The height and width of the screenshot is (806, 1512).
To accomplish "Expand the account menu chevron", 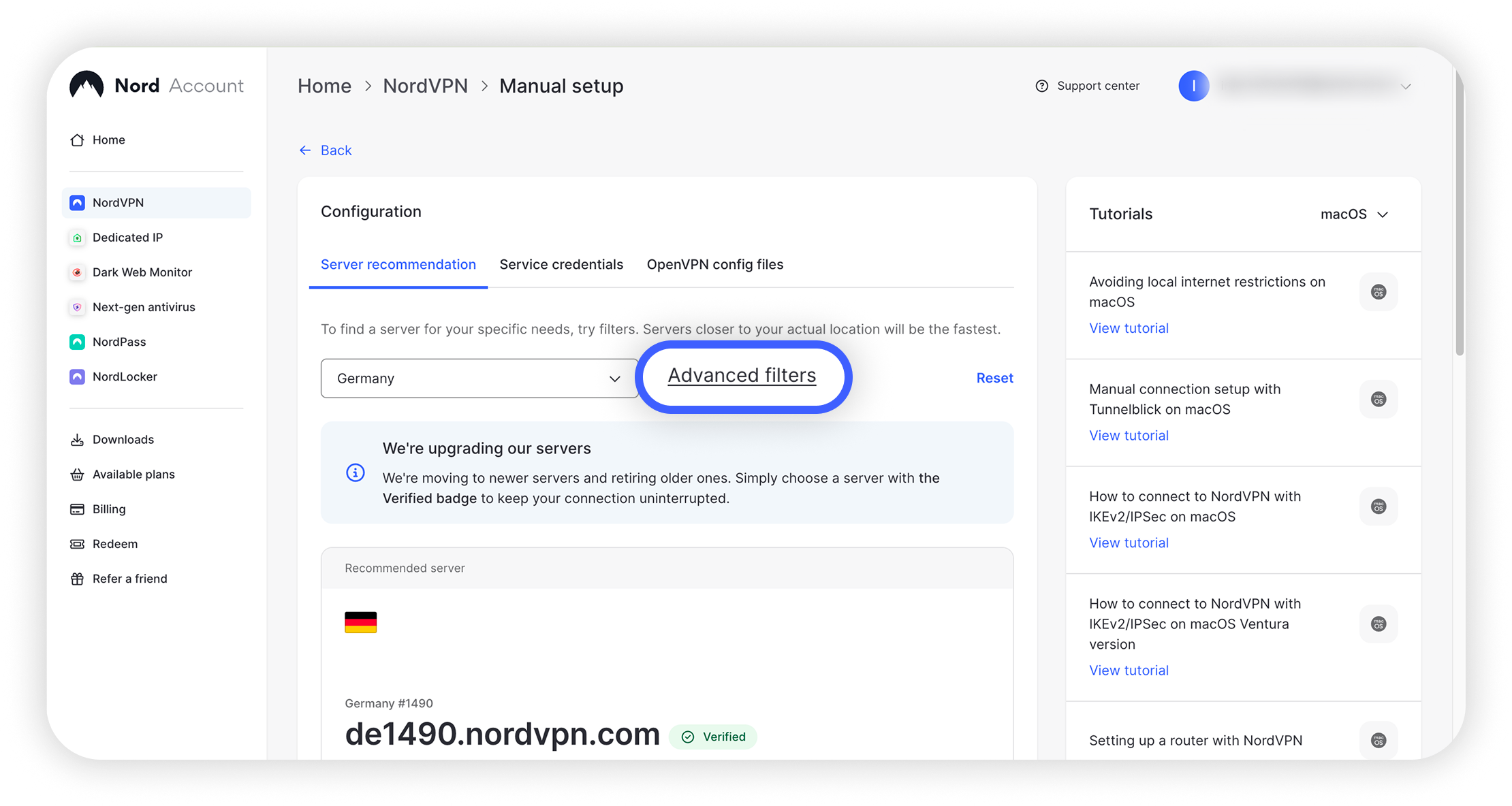I will (x=1406, y=86).
